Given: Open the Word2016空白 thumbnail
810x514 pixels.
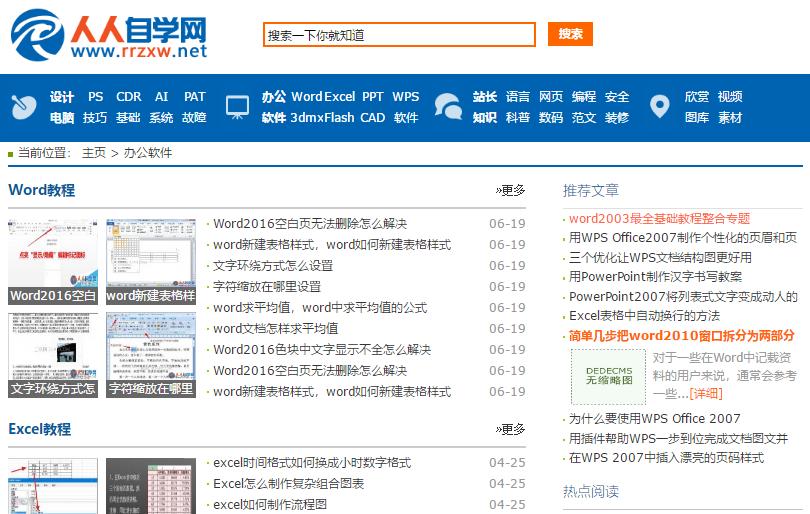Looking at the screenshot, I should click(x=53, y=262).
